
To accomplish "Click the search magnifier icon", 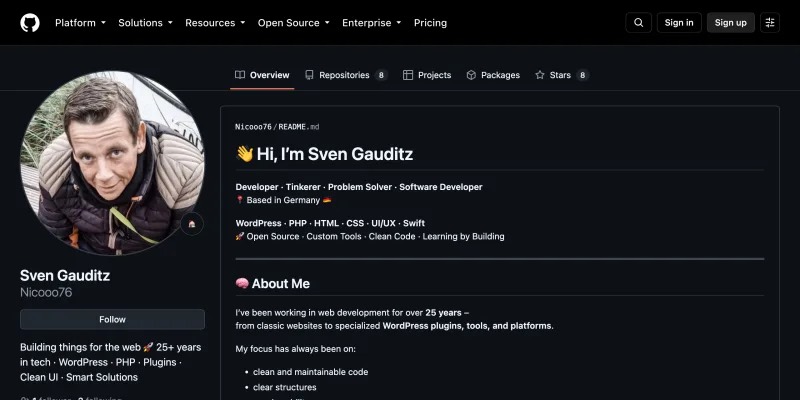I will pyautogui.click(x=638, y=22).
